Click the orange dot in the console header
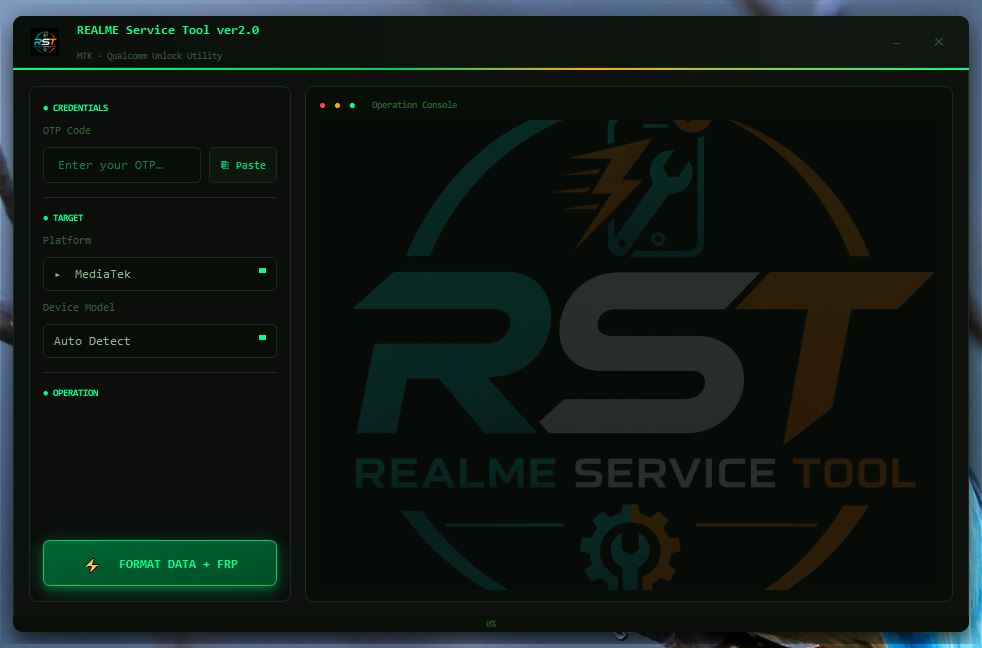This screenshot has height=648, width=982. tap(338, 105)
